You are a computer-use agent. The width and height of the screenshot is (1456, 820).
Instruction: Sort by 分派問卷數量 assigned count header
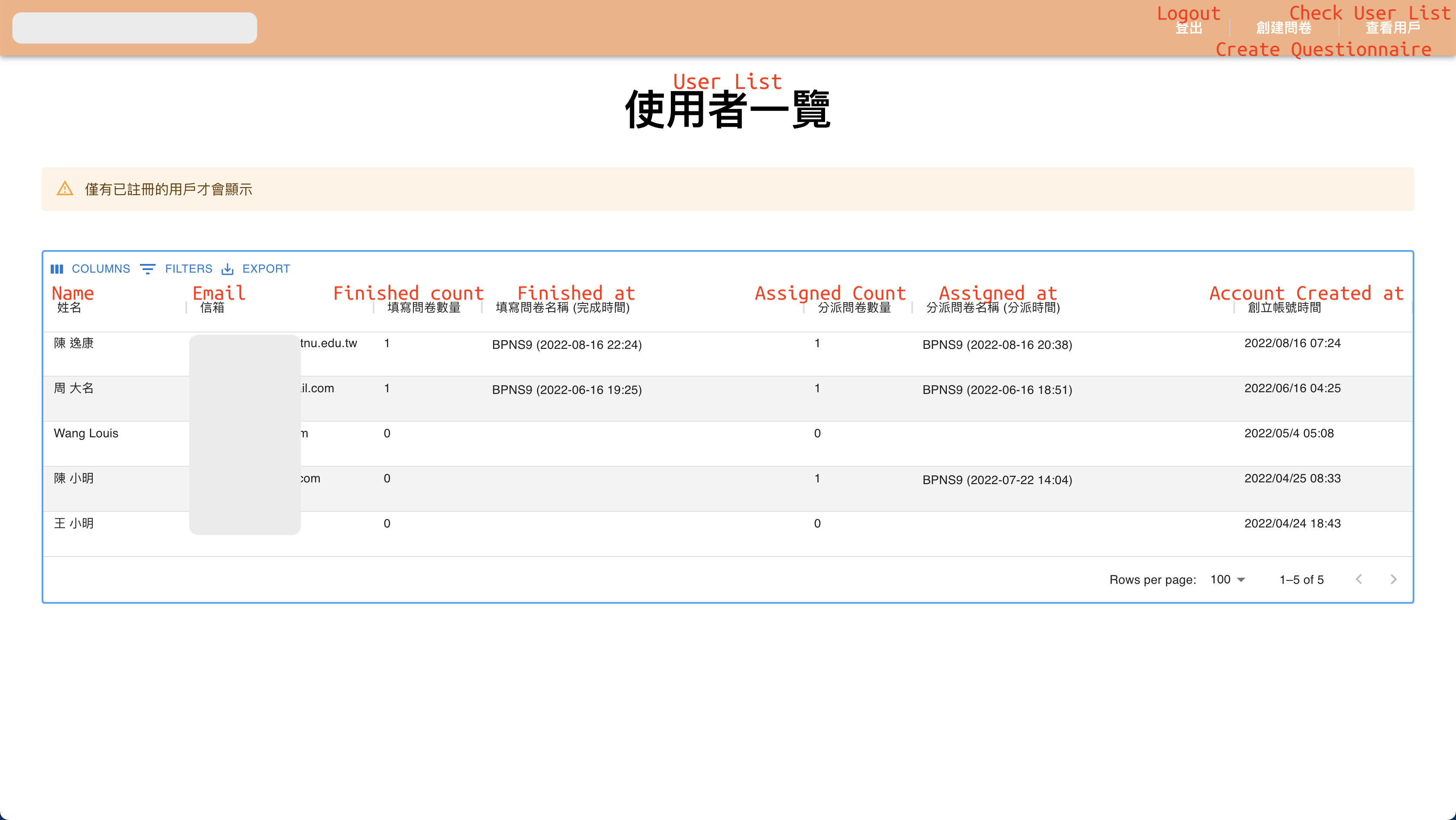(854, 307)
